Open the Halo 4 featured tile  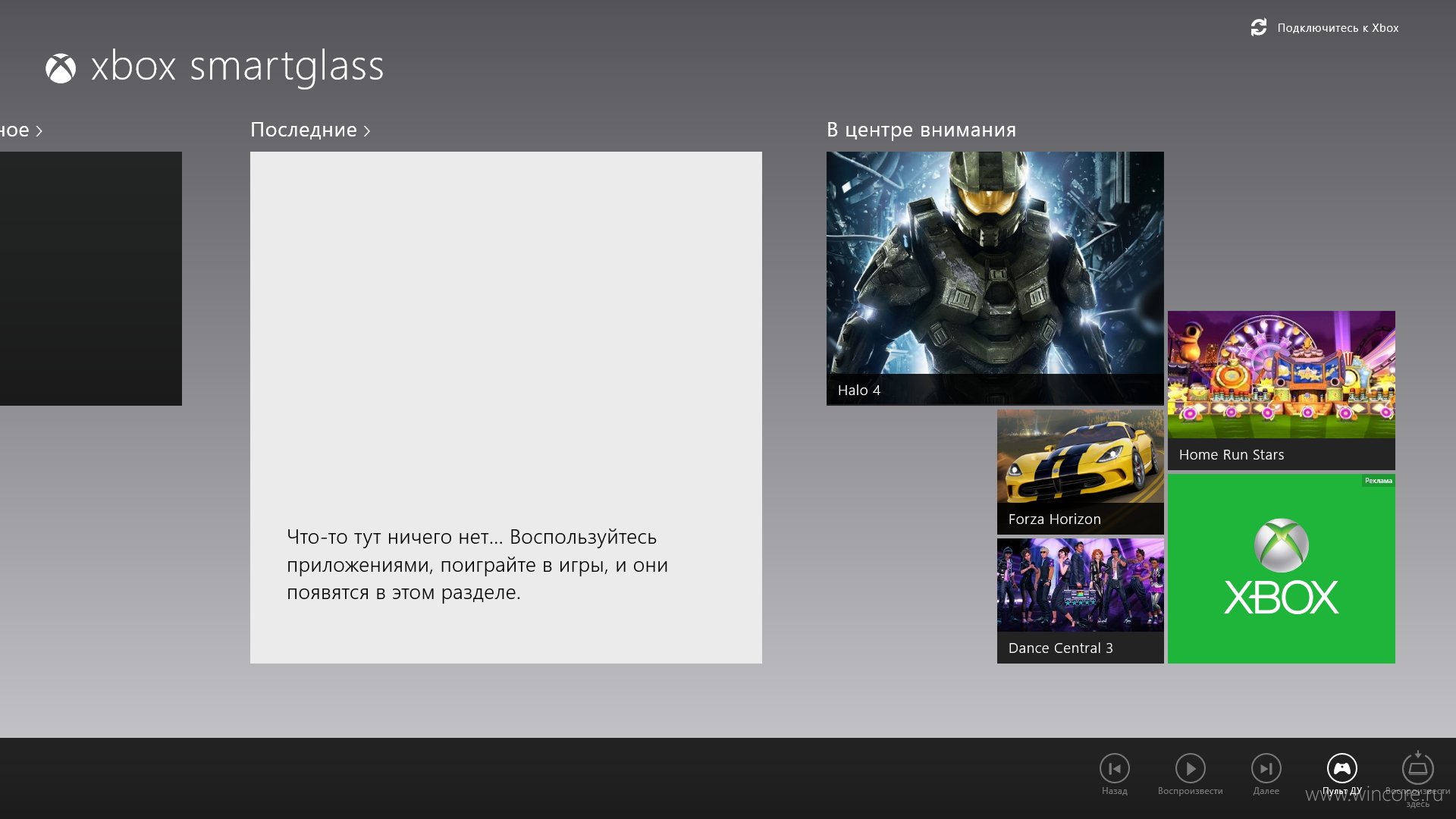995,278
